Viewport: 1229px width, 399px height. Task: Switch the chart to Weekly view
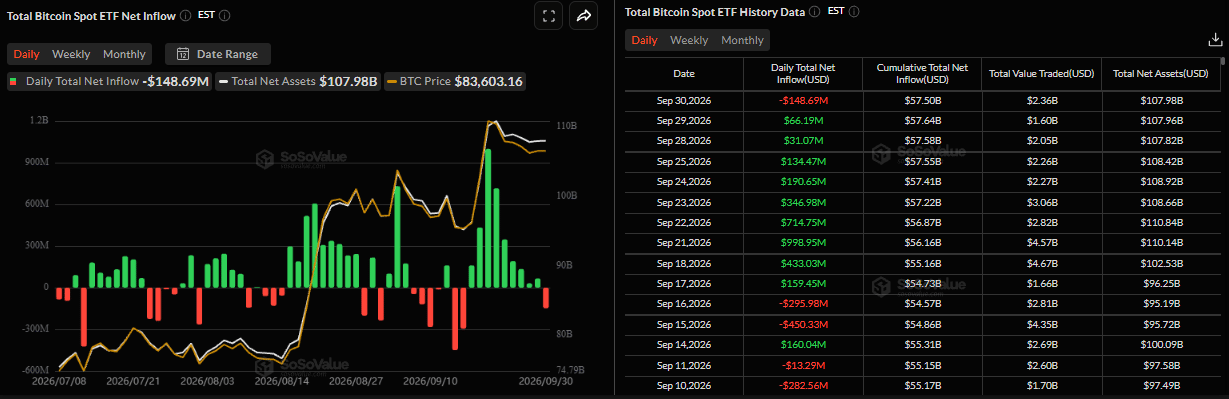pyautogui.click(x=71, y=54)
